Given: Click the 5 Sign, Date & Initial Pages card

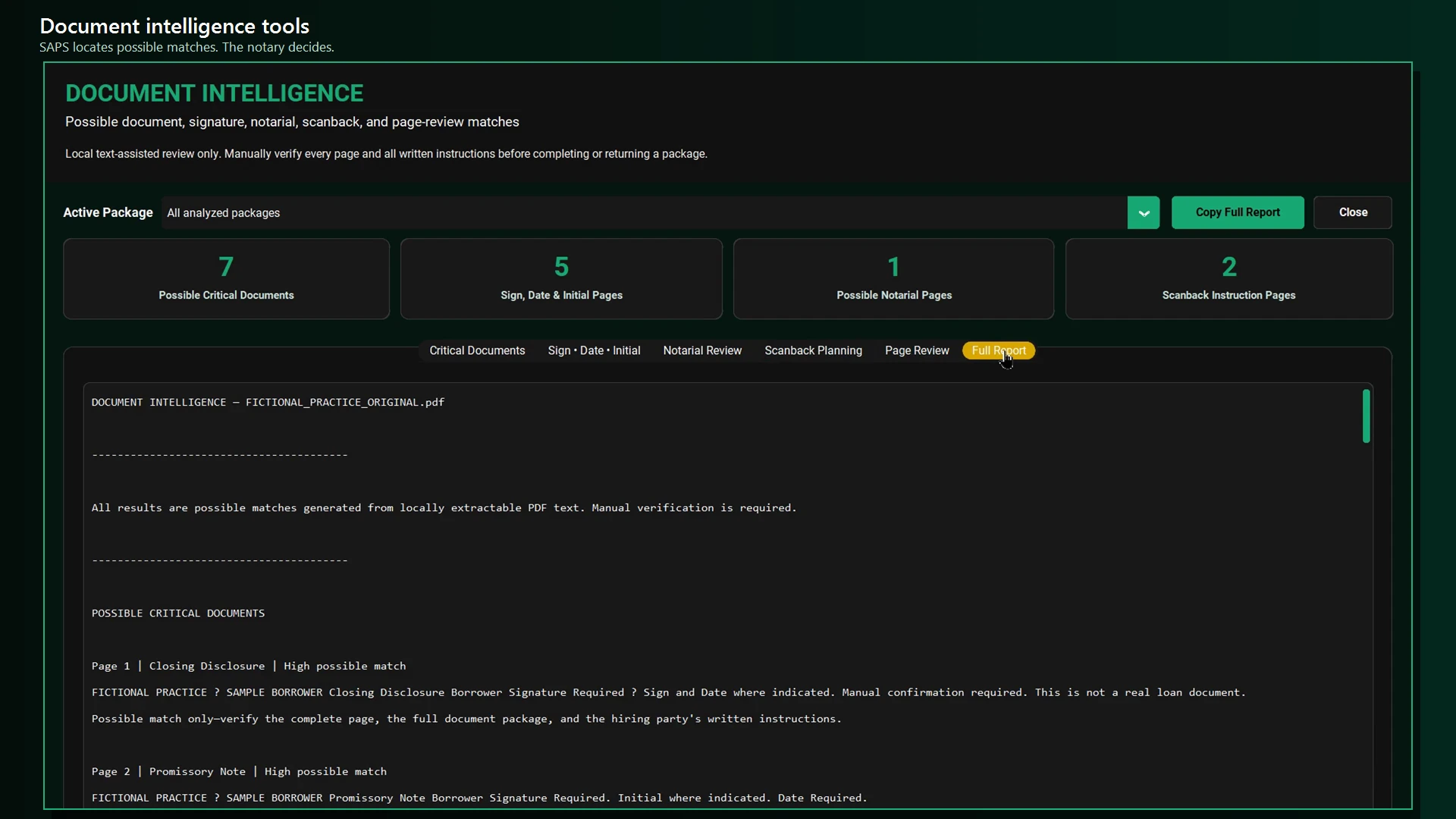Looking at the screenshot, I should pyautogui.click(x=561, y=279).
